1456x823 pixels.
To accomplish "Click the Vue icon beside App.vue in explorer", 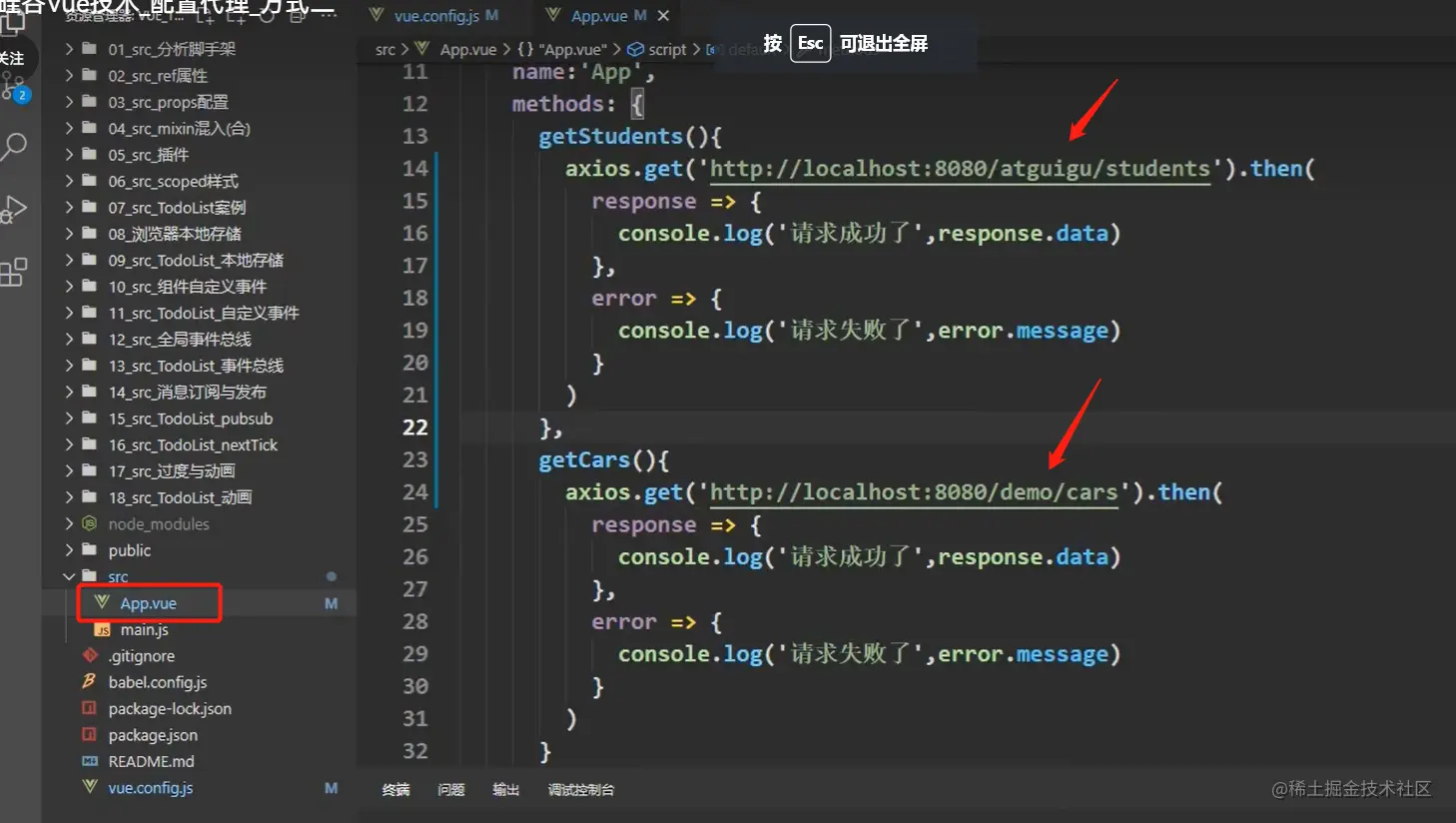I will point(102,602).
